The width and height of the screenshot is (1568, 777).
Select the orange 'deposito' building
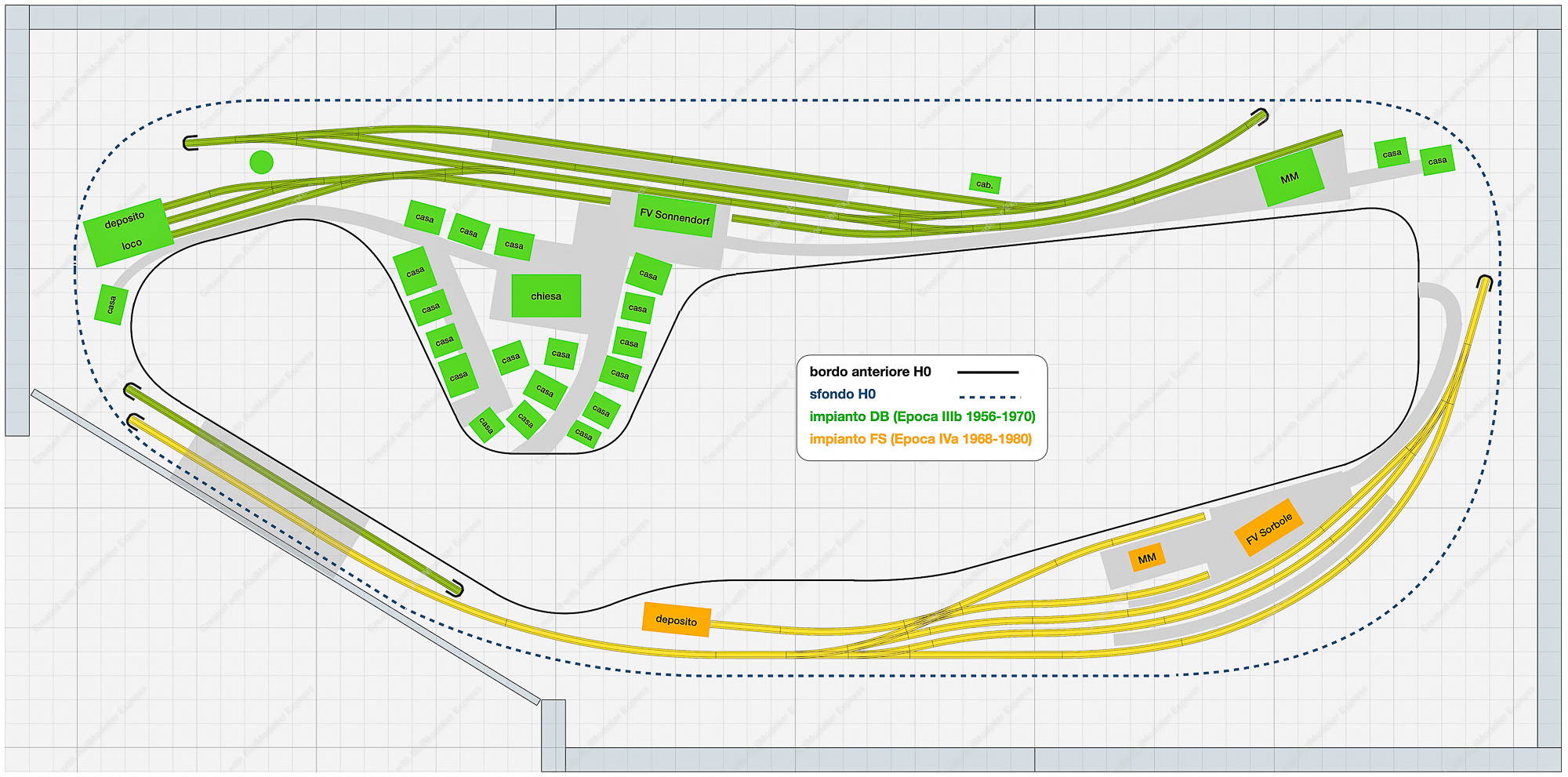click(x=676, y=620)
